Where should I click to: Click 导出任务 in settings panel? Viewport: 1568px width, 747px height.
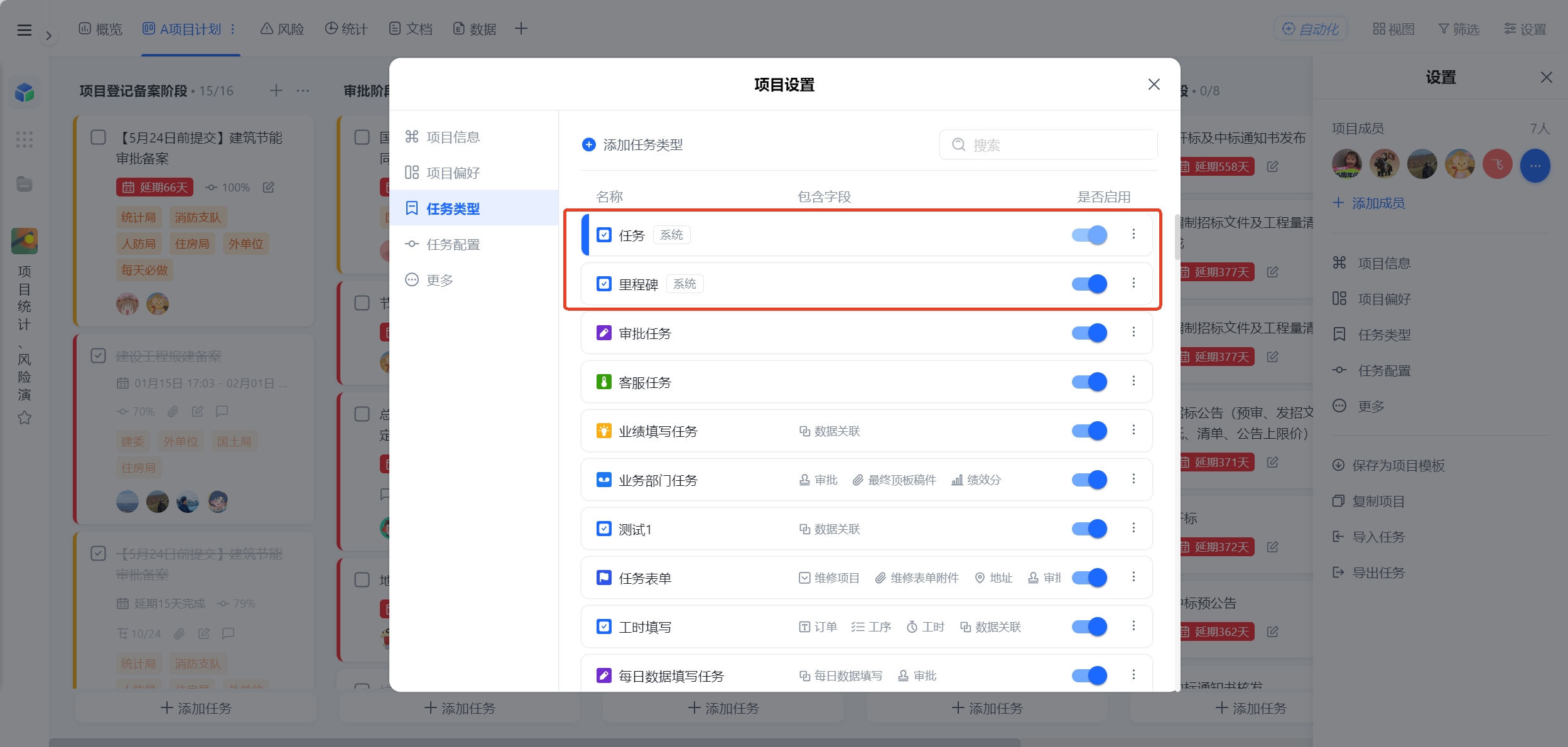tap(1368, 572)
